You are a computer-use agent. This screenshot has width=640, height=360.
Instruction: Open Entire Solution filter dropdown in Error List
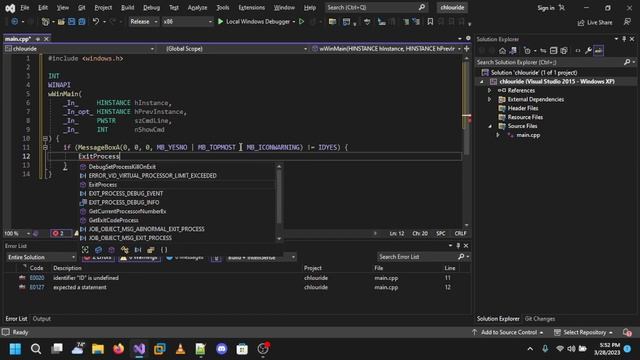pos(41,257)
